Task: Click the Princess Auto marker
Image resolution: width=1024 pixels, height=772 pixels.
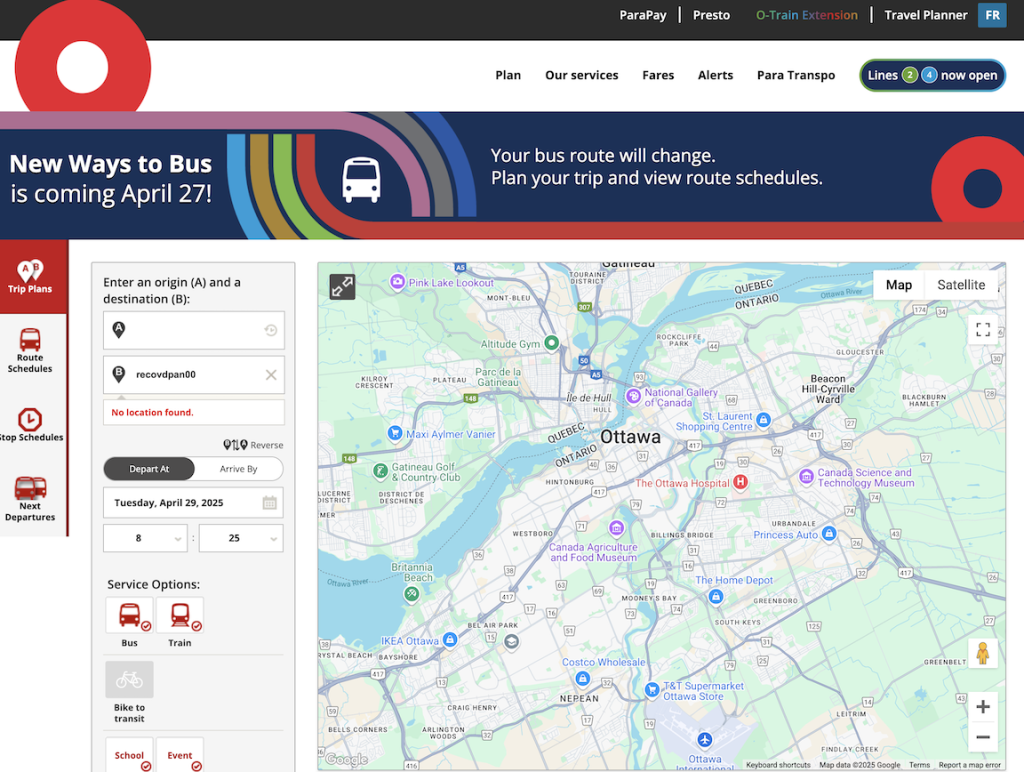Action: click(x=829, y=533)
